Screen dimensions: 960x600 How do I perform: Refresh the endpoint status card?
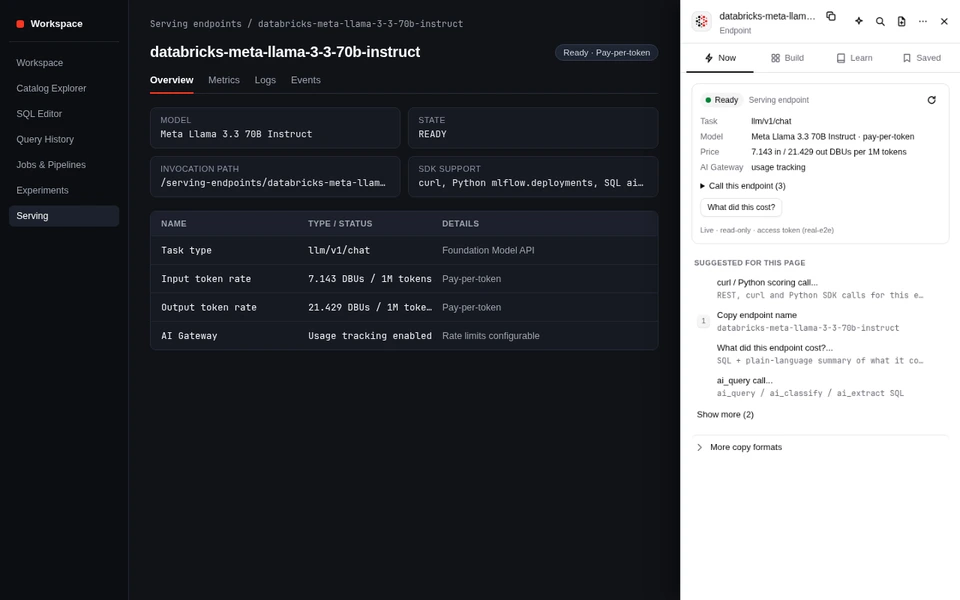(931, 100)
